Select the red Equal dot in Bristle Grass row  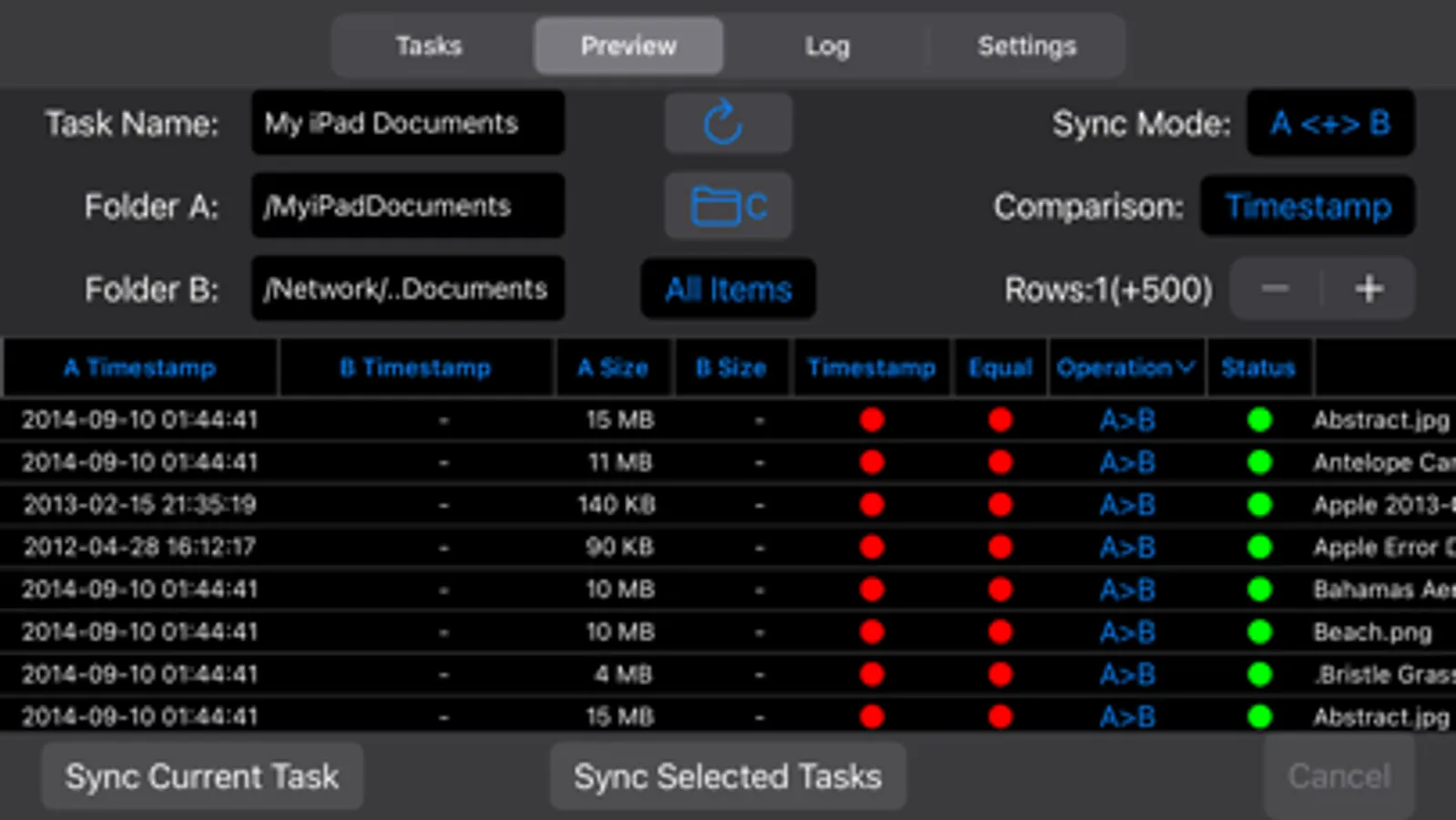click(x=1001, y=674)
